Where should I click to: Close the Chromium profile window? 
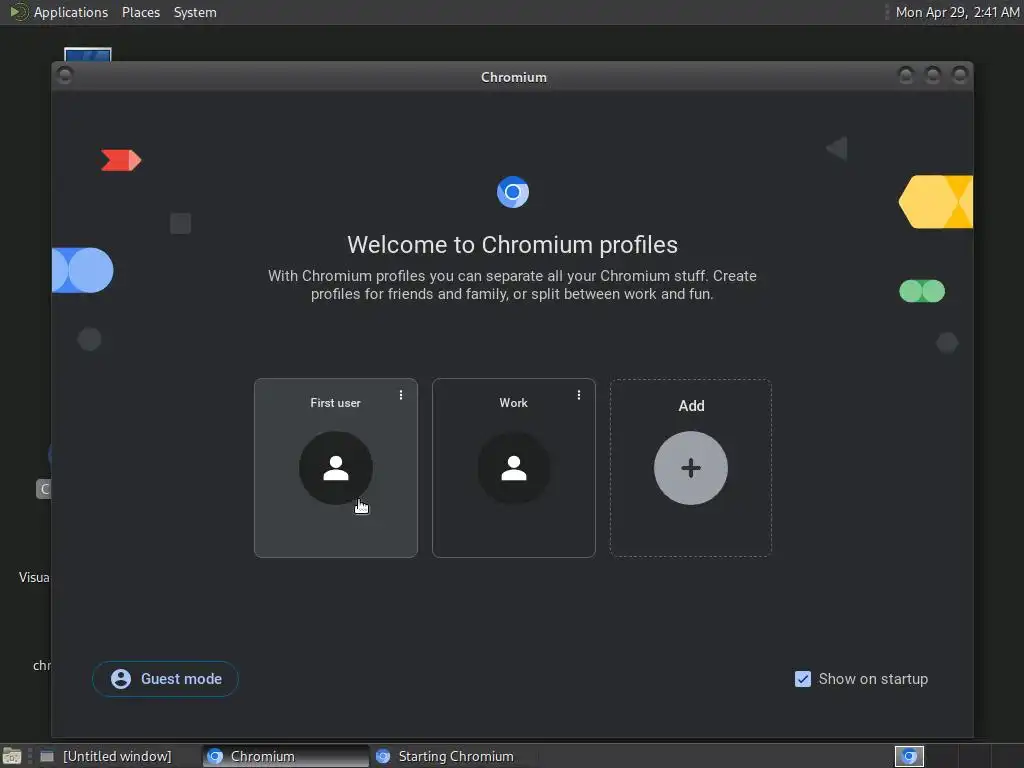tap(959, 76)
